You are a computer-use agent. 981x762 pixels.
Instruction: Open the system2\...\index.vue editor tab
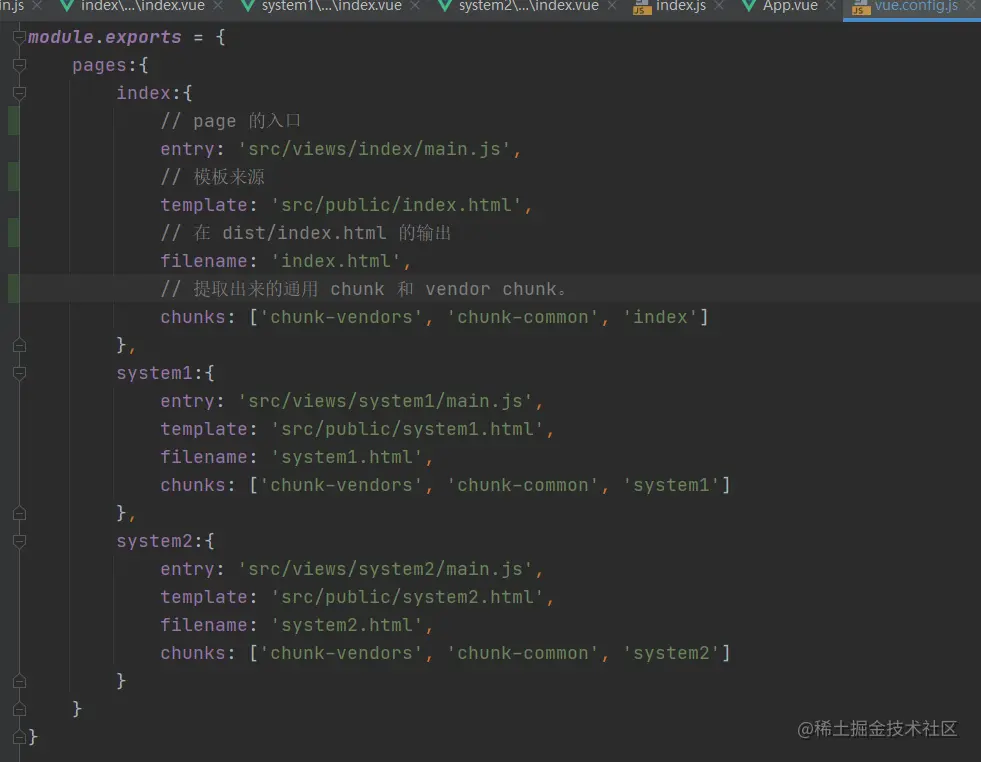click(529, 6)
